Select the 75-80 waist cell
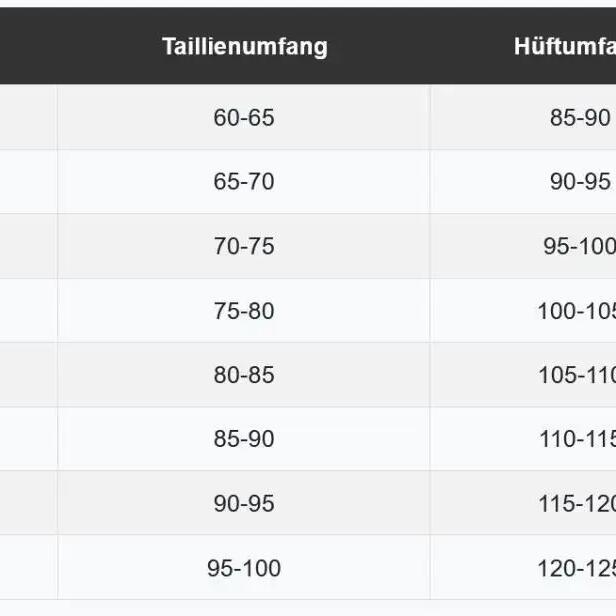The image size is (616, 616). click(x=244, y=310)
